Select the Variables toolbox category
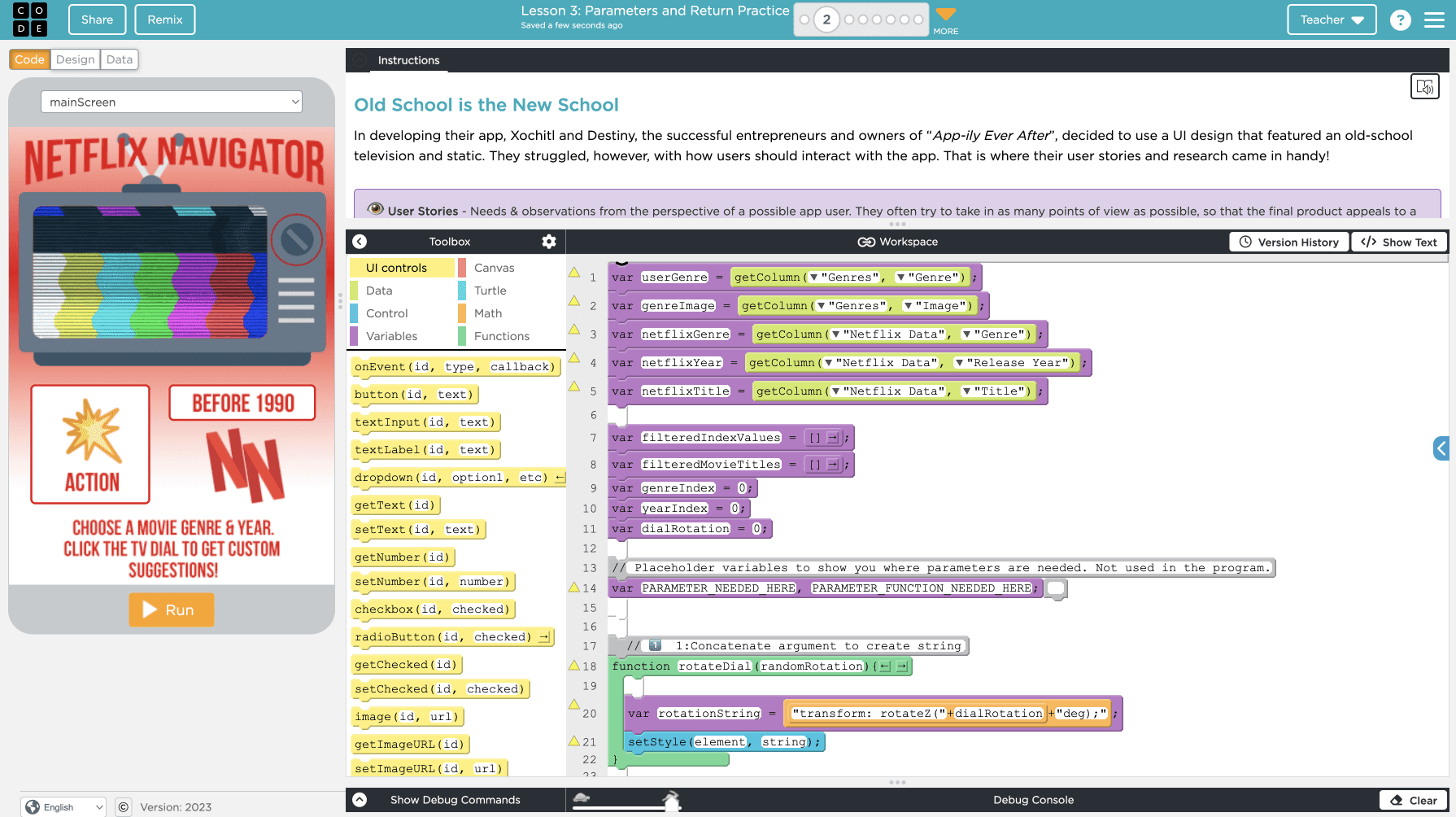The image size is (1456, 817). [391, 336]
